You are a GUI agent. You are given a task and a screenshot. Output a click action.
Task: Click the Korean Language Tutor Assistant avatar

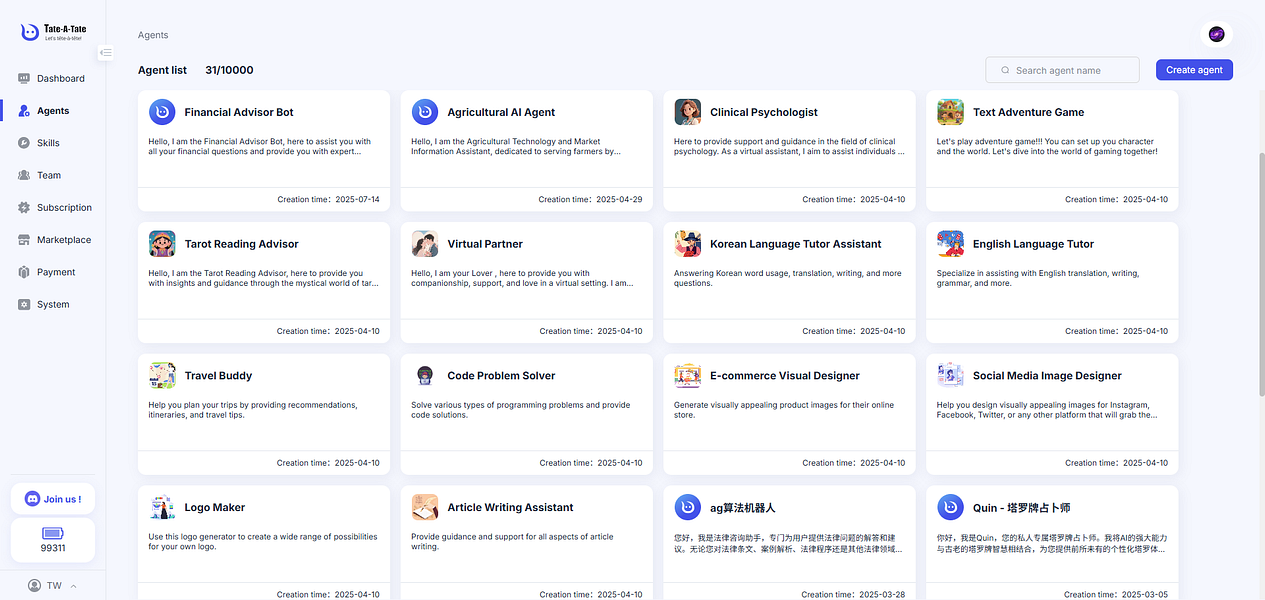[x=687, y=244]
